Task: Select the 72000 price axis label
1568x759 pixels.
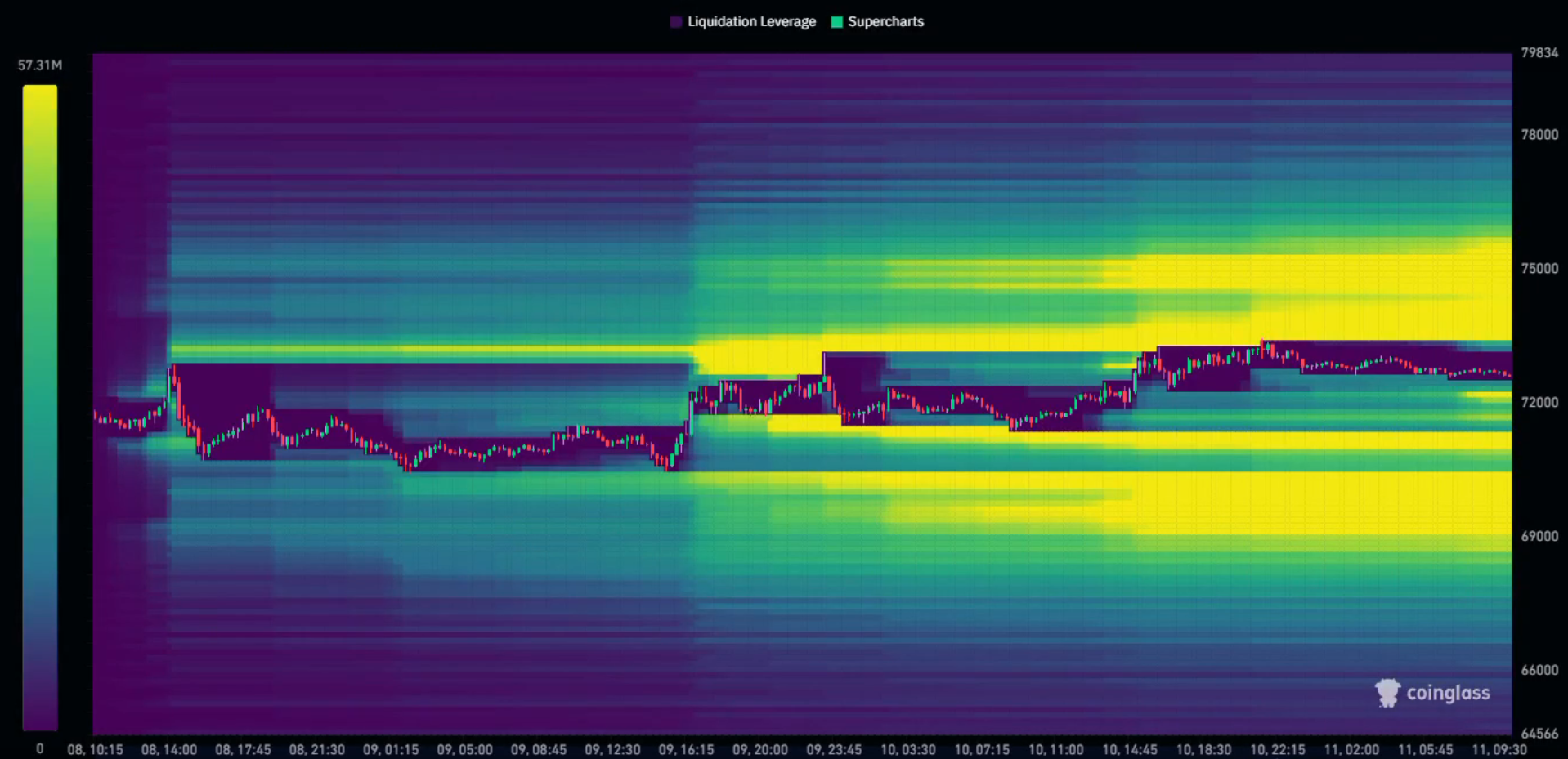Action: [x=1539, y=402]
